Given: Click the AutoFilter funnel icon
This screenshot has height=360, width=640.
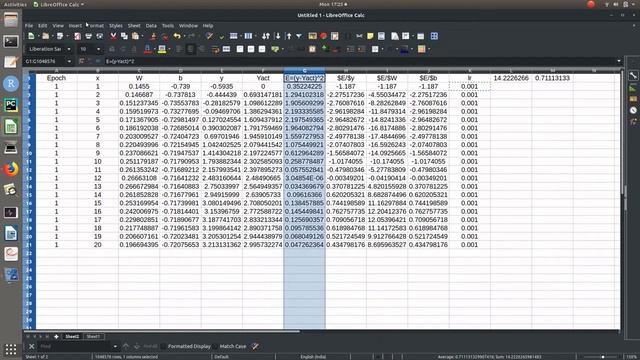Looking at the screenshot, I should pyautogui.click(x=299, y=36).
